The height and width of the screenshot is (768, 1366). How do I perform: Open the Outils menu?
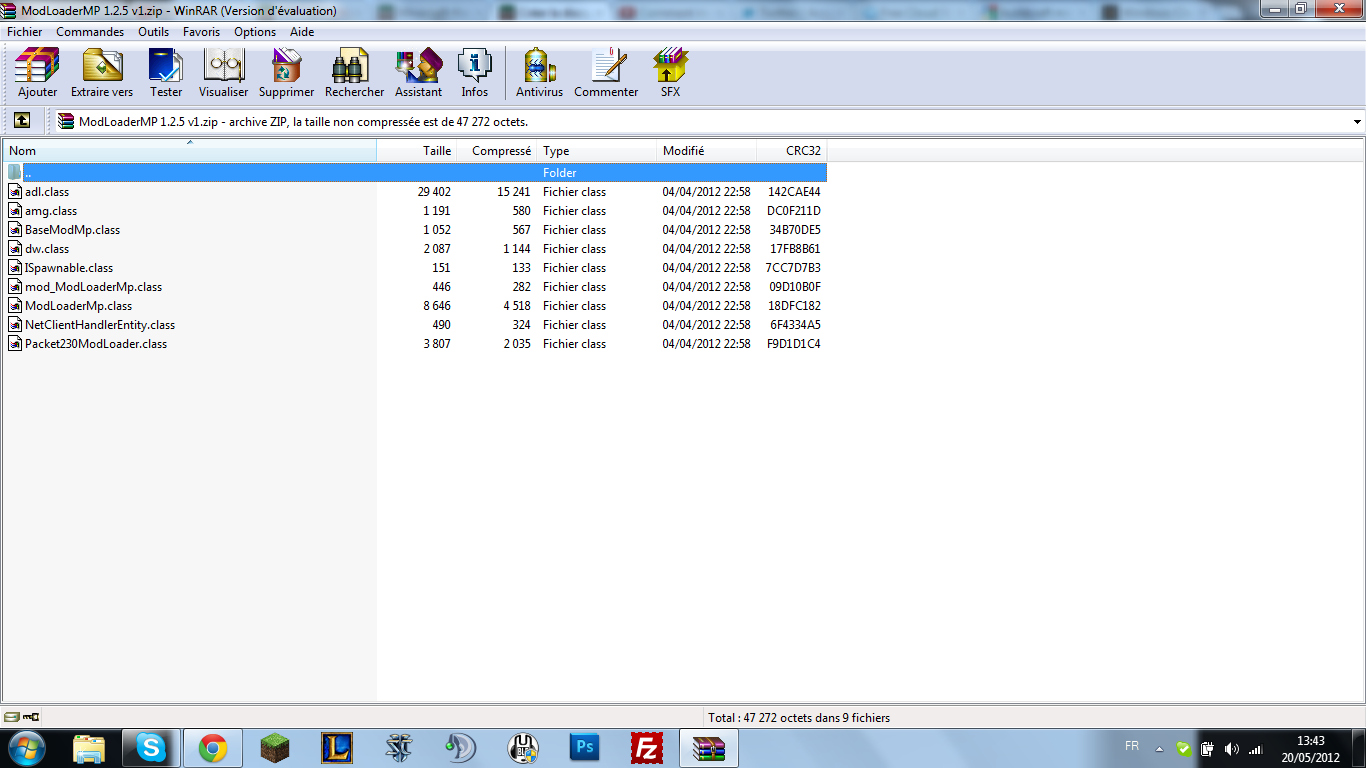point(154,32)
